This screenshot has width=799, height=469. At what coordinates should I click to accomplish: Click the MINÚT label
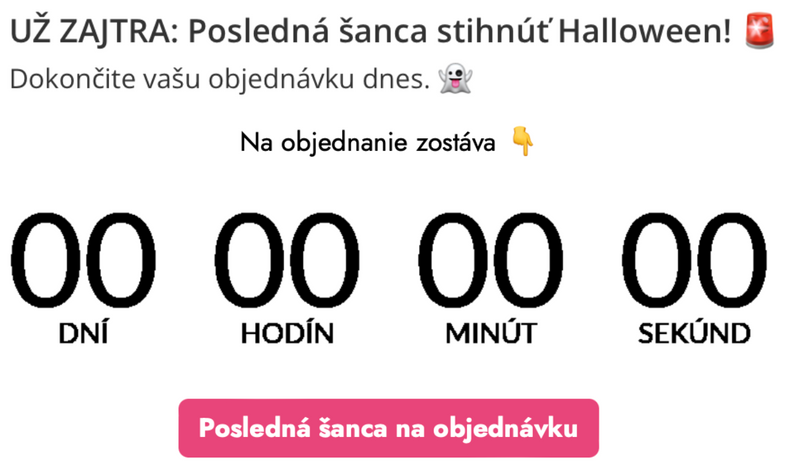(x=491, y=333)
